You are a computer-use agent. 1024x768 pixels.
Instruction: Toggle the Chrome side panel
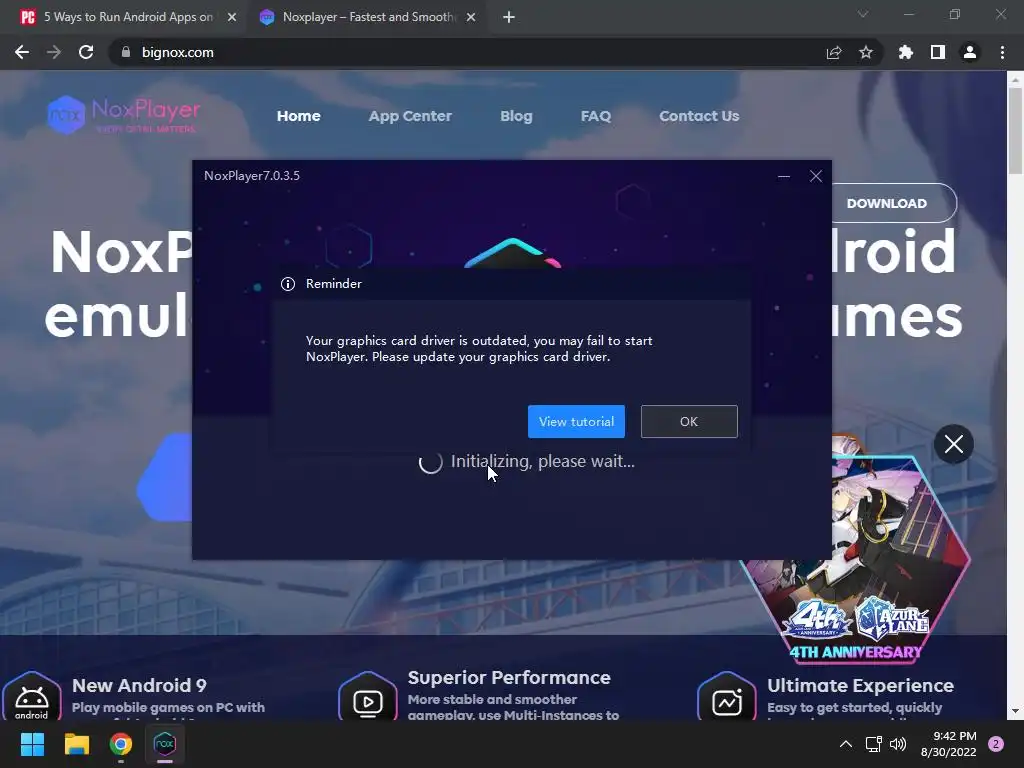point(938,52)
